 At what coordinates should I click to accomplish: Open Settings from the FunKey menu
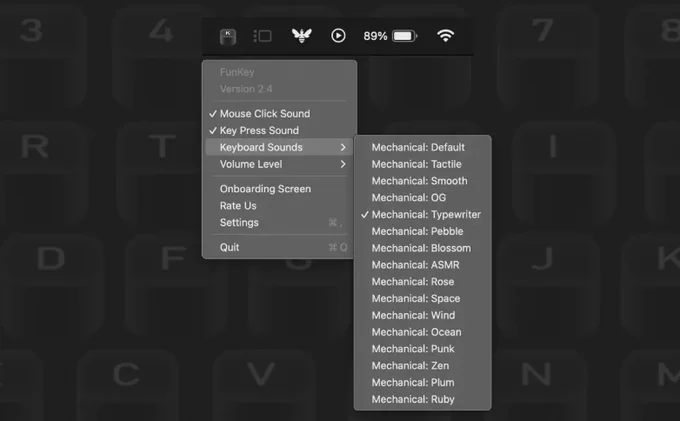click(x=279, y=223)
